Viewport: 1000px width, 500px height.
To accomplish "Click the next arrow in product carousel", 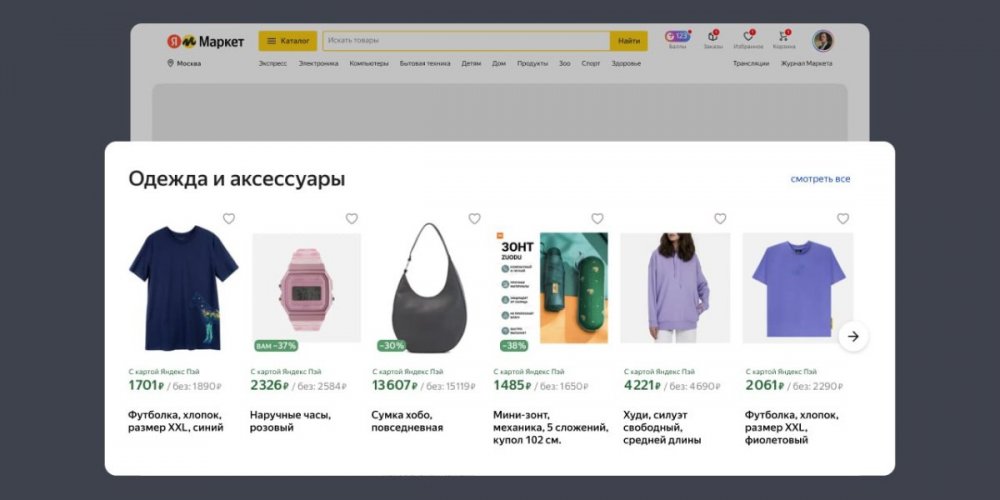I will click(853, 336).
